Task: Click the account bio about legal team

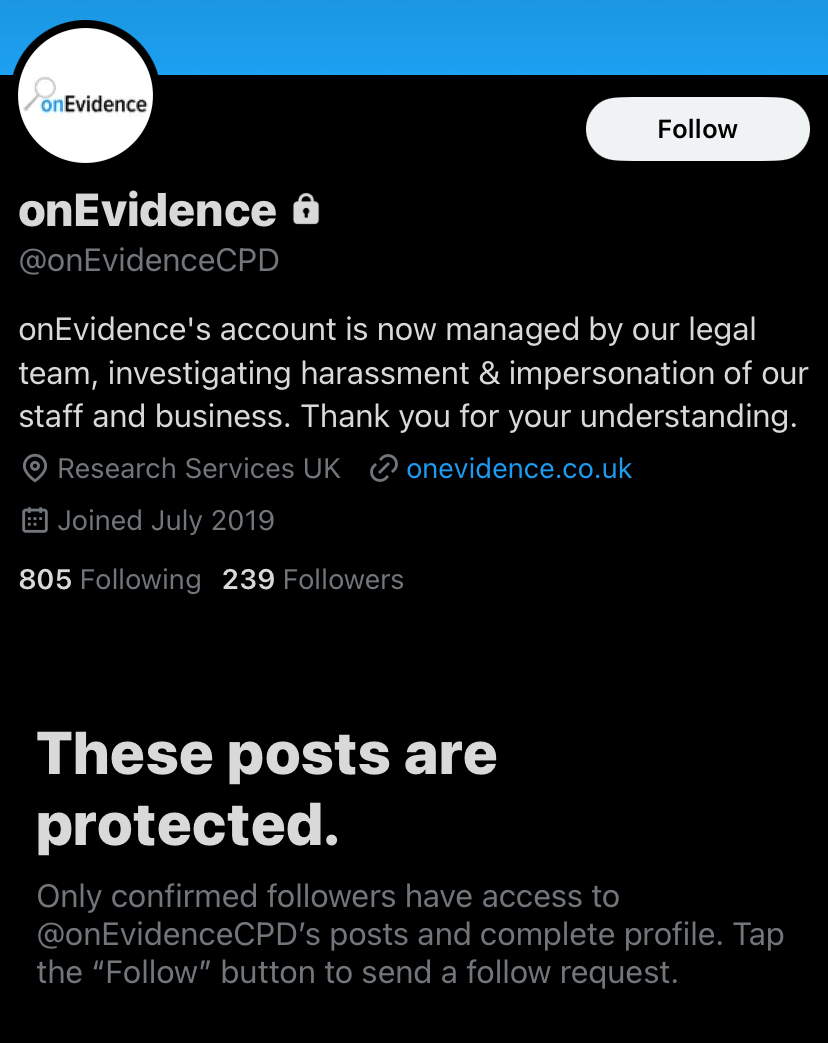Action: (x=413, y=373)
